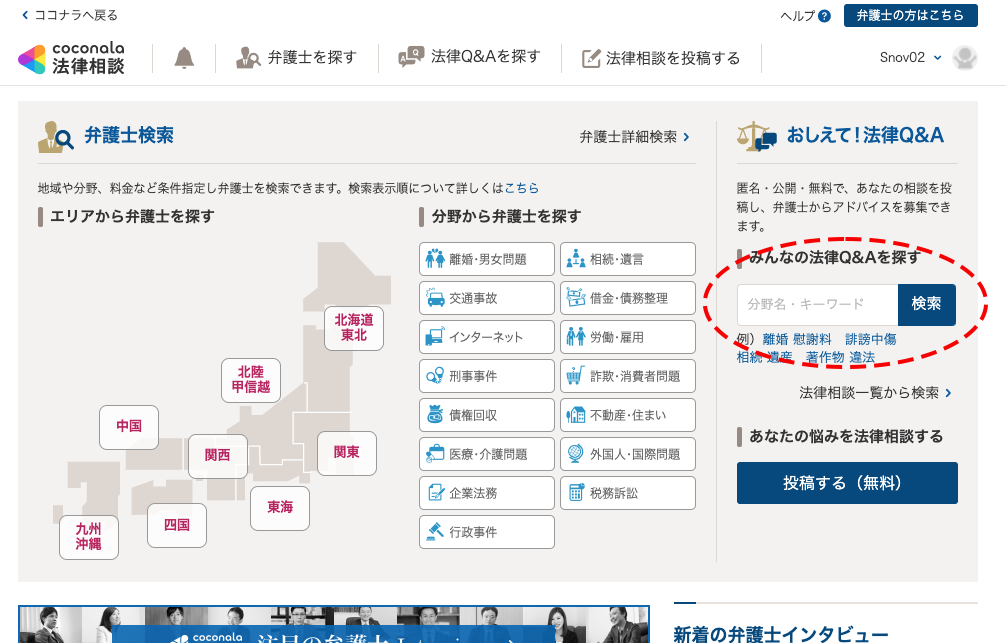Screen dimensions: 1006x643
Task: Focus the 分野名・キーワード search field
Action: pyautogui.click(x=817, y=305)
